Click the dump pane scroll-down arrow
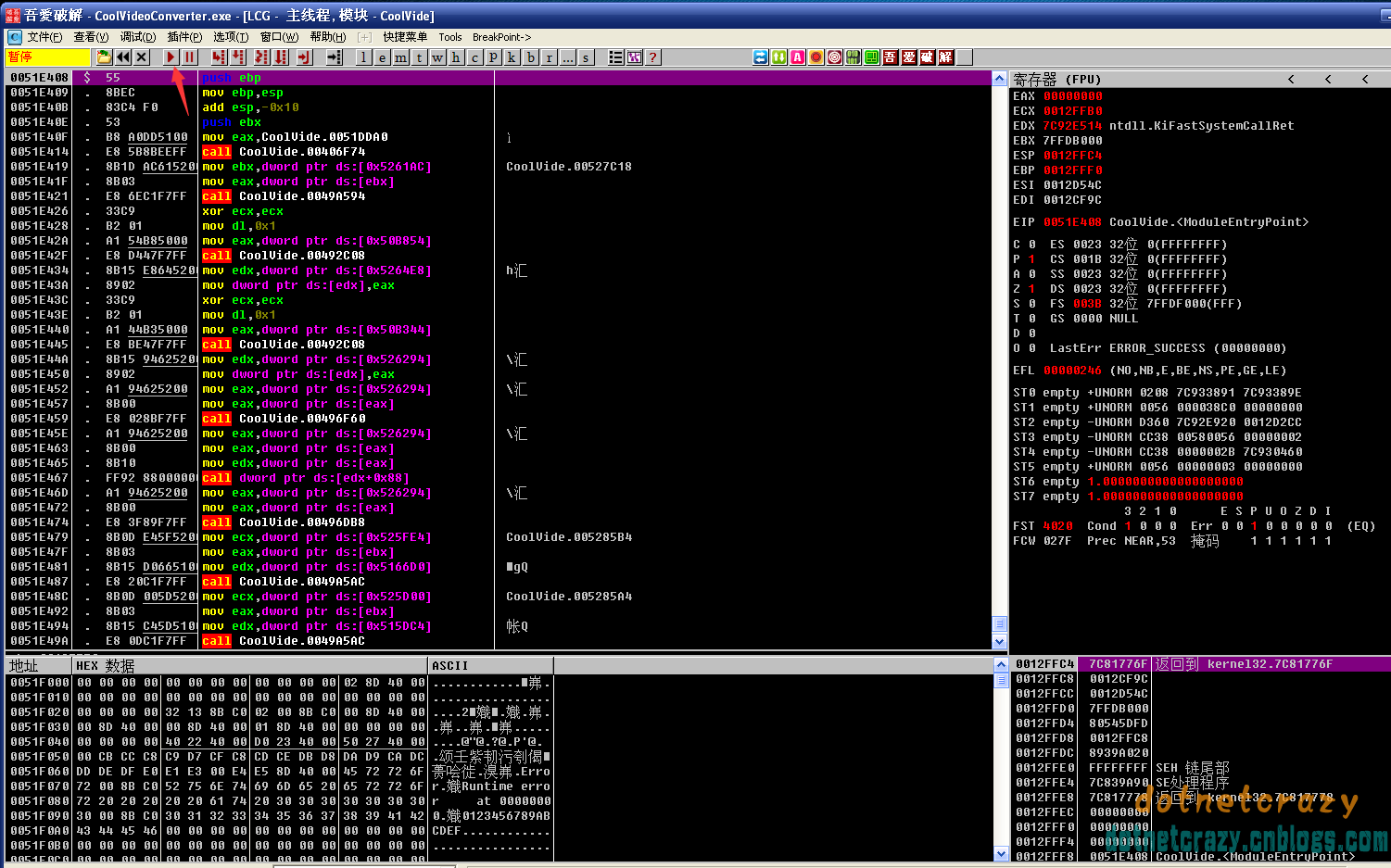This screenshot has width=1391, height=868. coord(1001,853)
